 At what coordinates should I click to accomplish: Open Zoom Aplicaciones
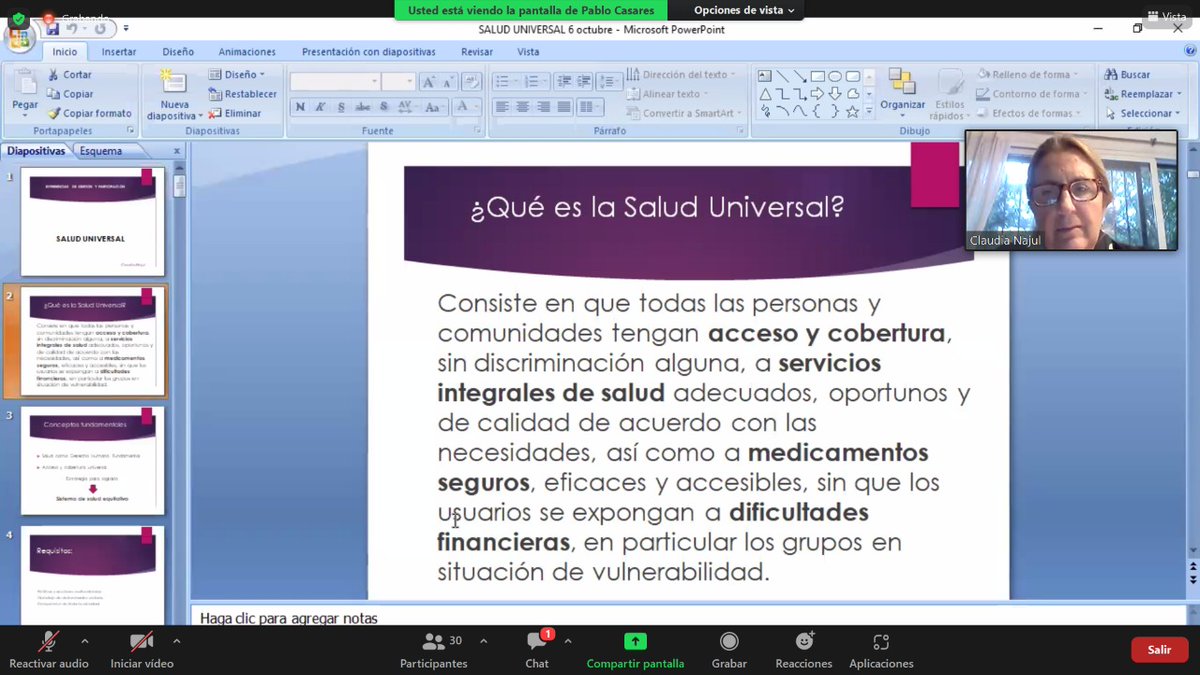(x=881, y=650)
